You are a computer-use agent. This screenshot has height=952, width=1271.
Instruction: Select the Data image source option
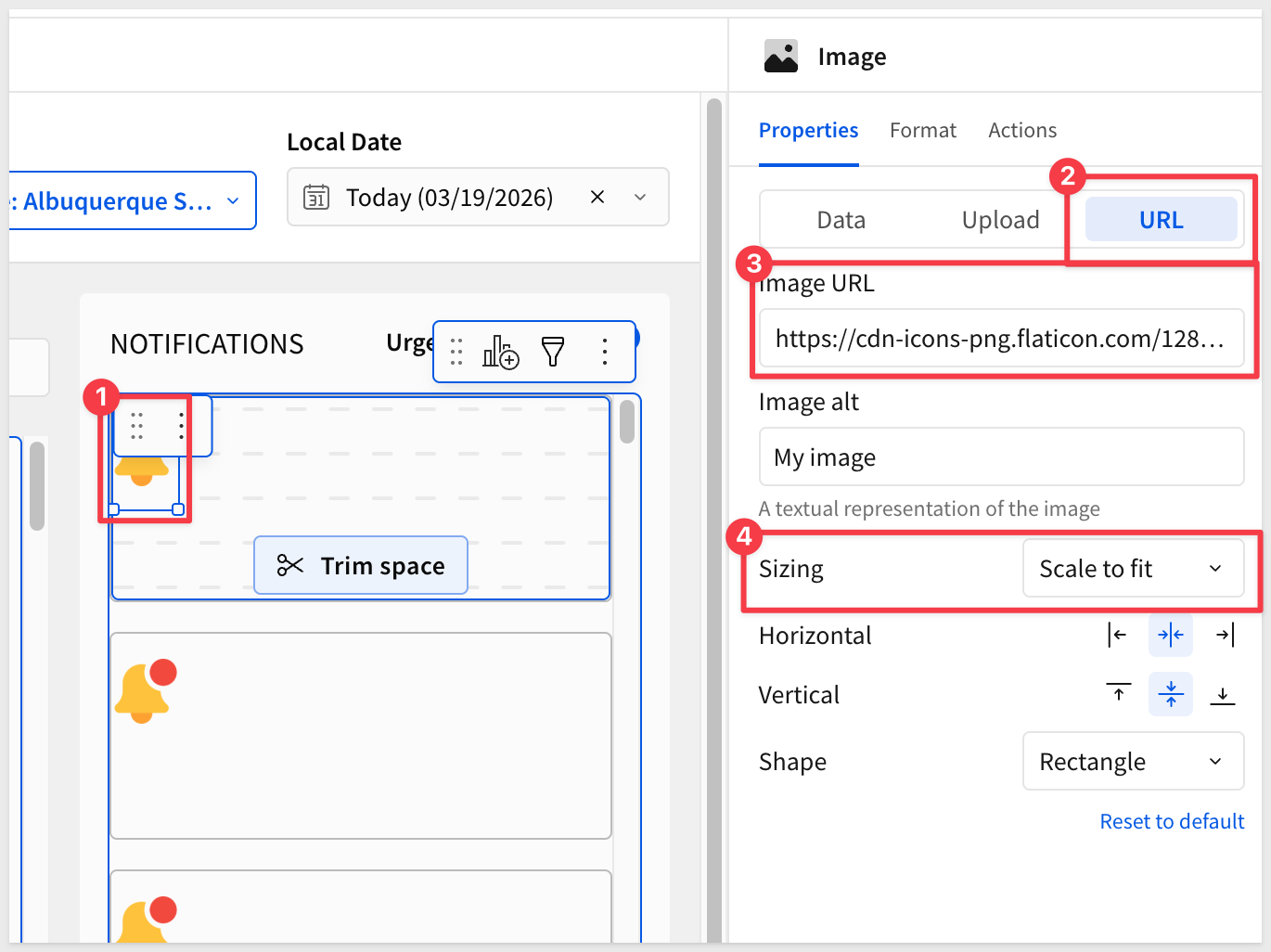841,220
